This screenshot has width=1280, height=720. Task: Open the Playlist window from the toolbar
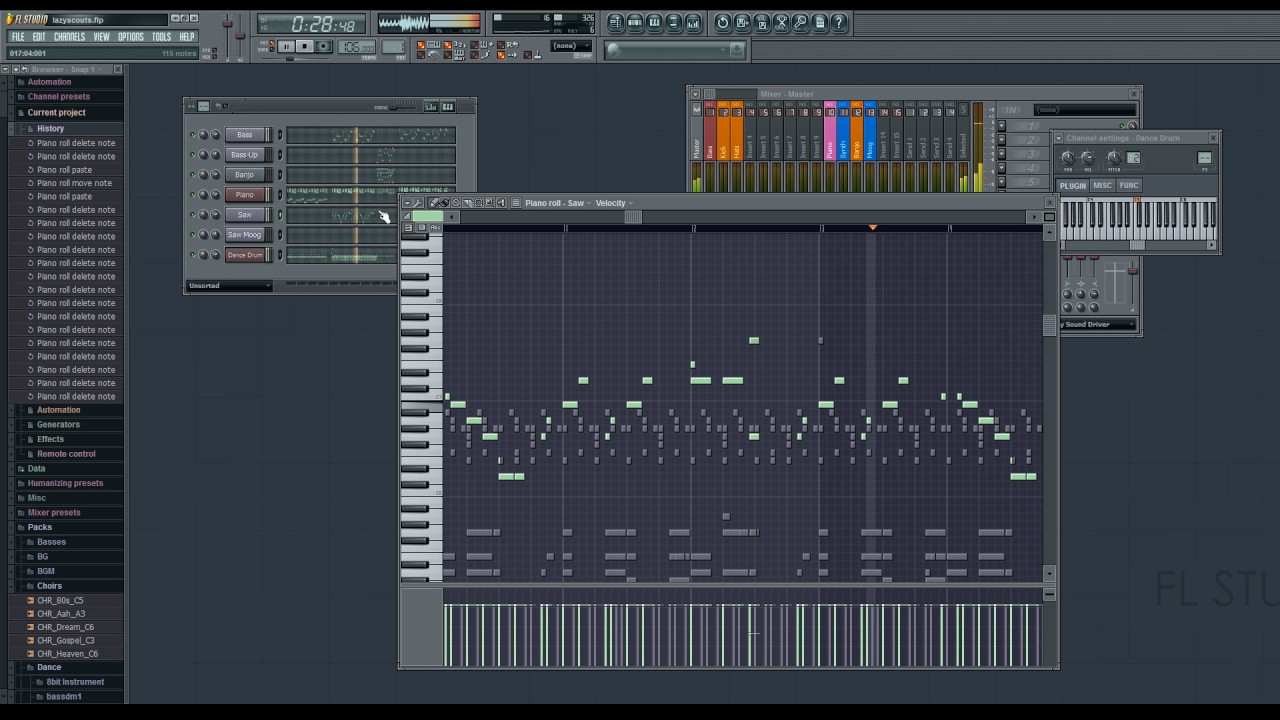tap(615, 22)
